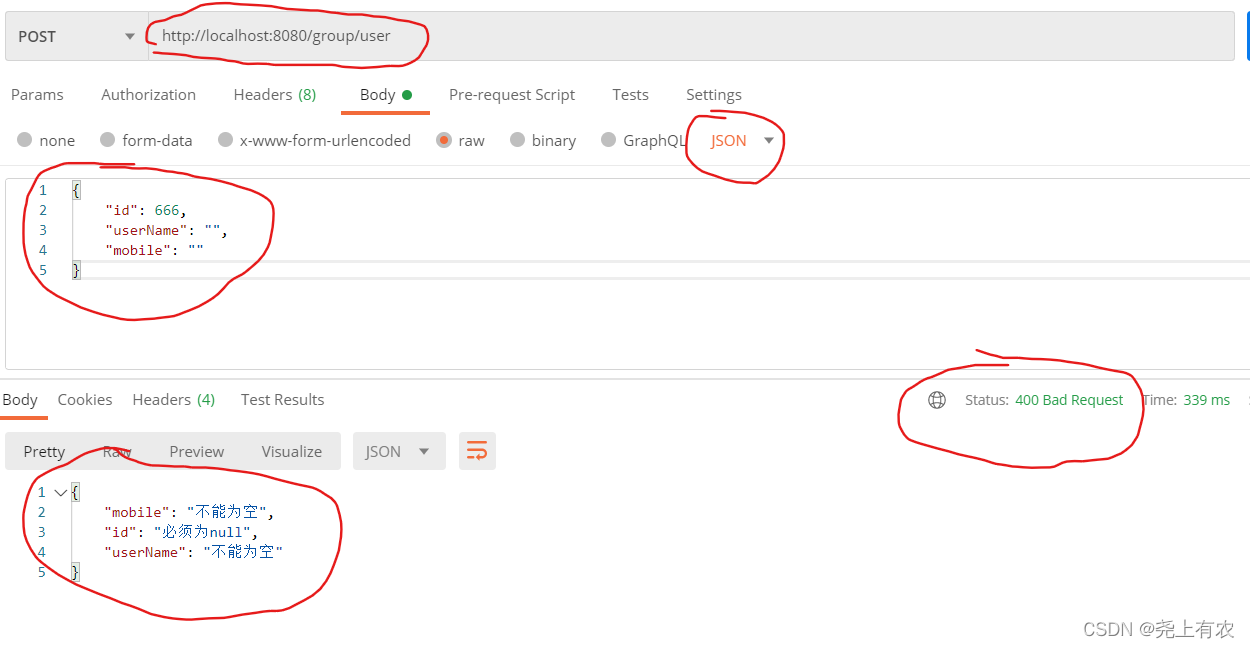Viewport: 1250px width, 648px height.
Task: Open the response Body tab
Action: (20, 399)
